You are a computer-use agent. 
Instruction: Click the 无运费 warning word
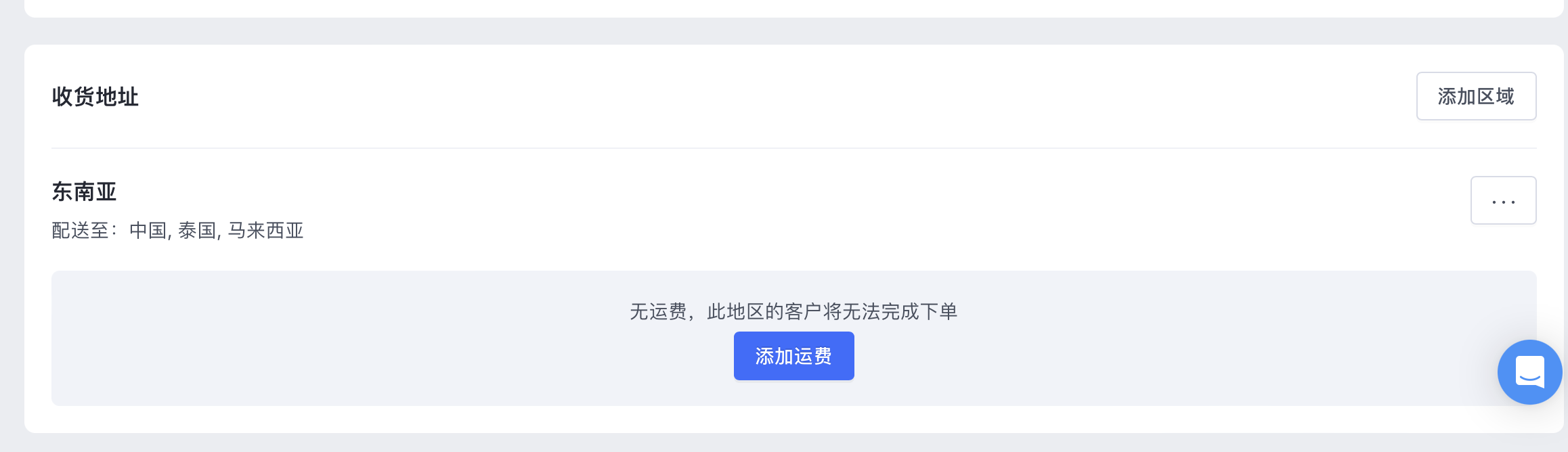658,311
